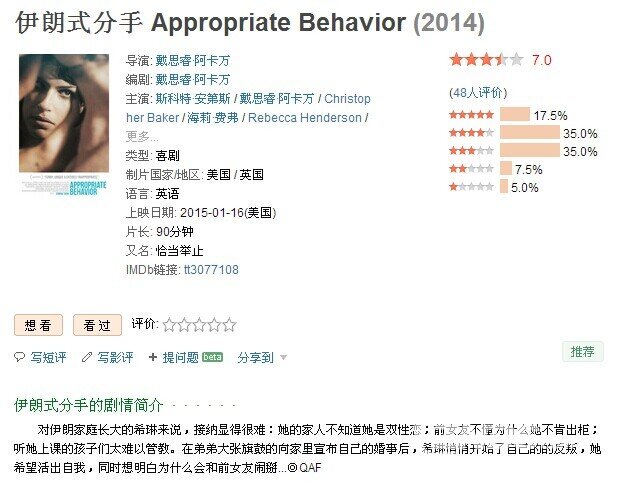
Task: Open director link 戴思睿·阿卡万
Action: click(x=193, y=60)
